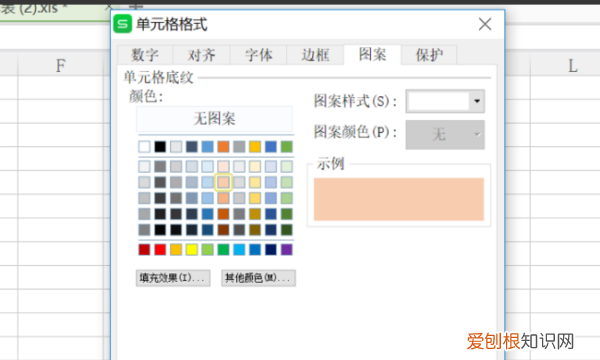600x360 pixels.
Task: Pick dark brown swatch in bottom theme row
Action: click(223, 230)
